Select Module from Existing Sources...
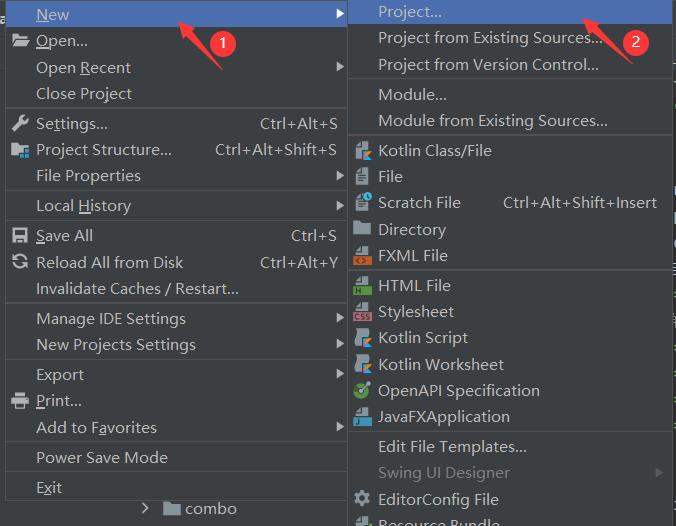This screenshot has height=526, width=676. pos(510,121)
